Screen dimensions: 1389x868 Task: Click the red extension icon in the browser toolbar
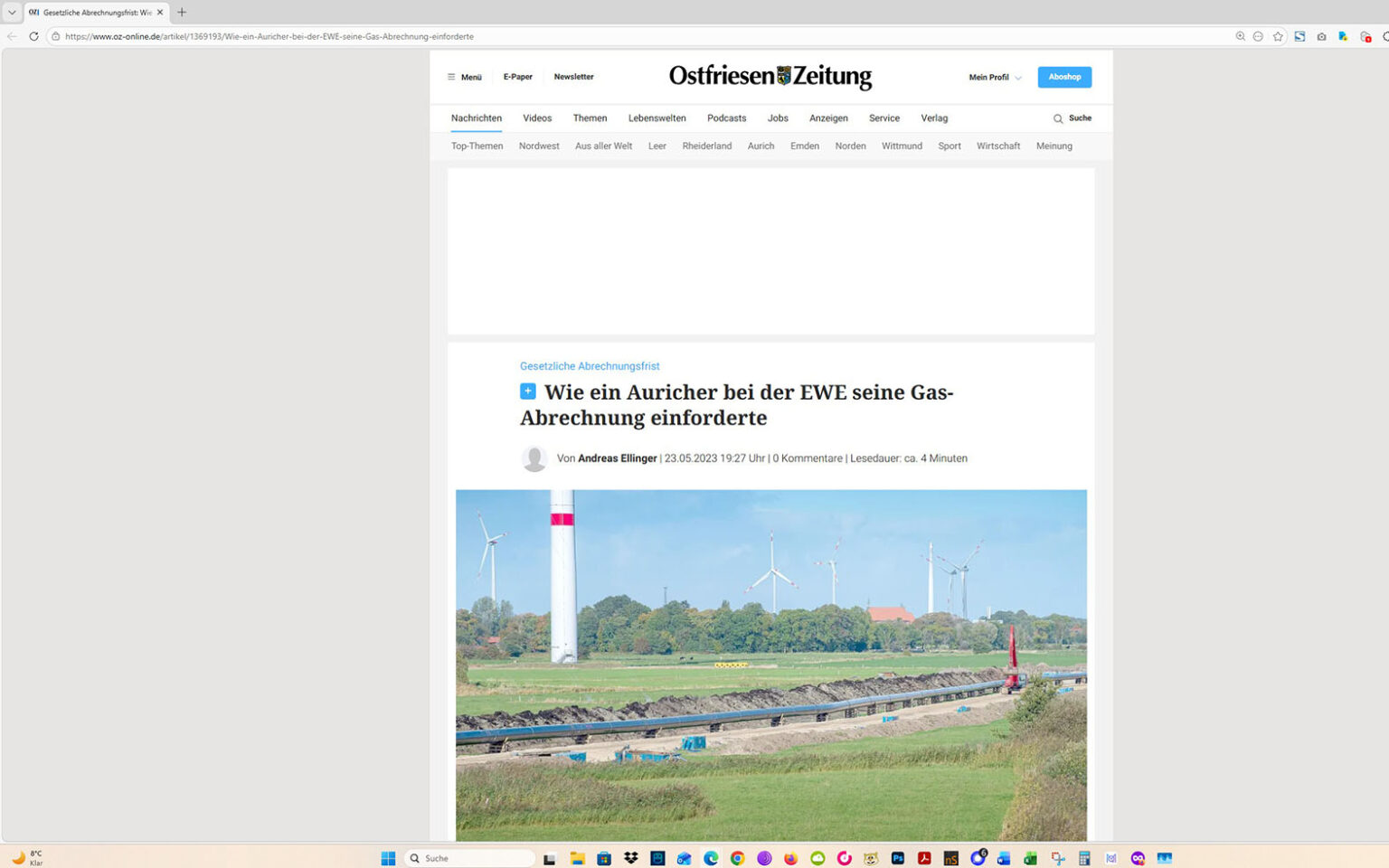[x=1365, y=36]
